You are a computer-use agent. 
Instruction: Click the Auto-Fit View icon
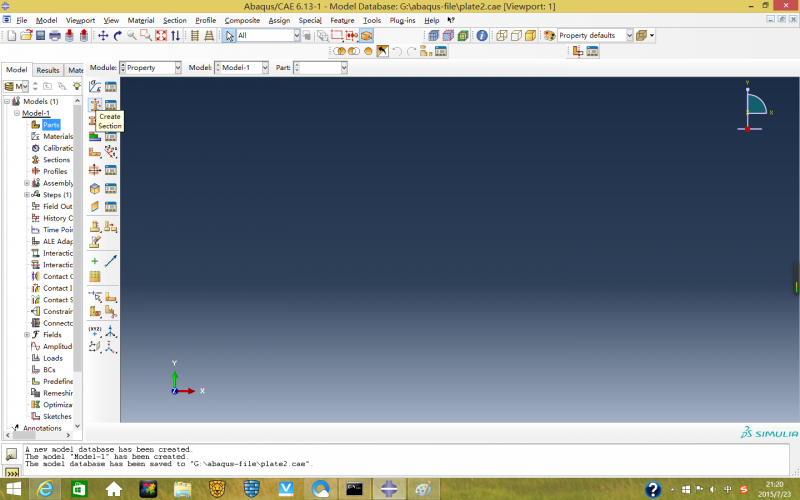(x=161, y=35)
